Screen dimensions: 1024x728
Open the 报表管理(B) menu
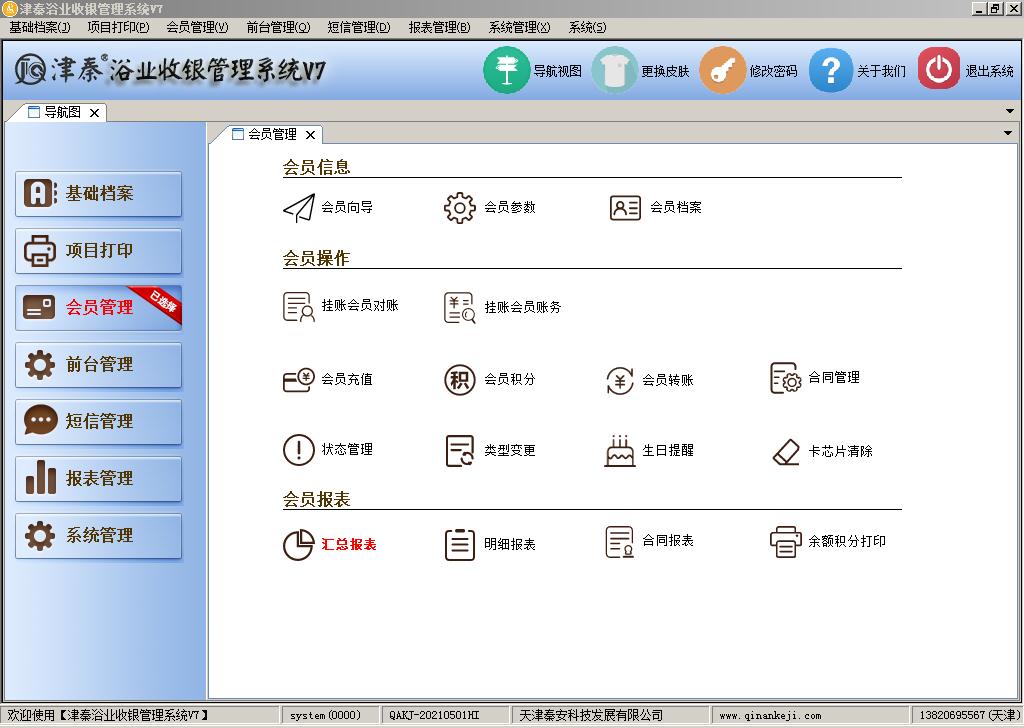click(439, 27)
